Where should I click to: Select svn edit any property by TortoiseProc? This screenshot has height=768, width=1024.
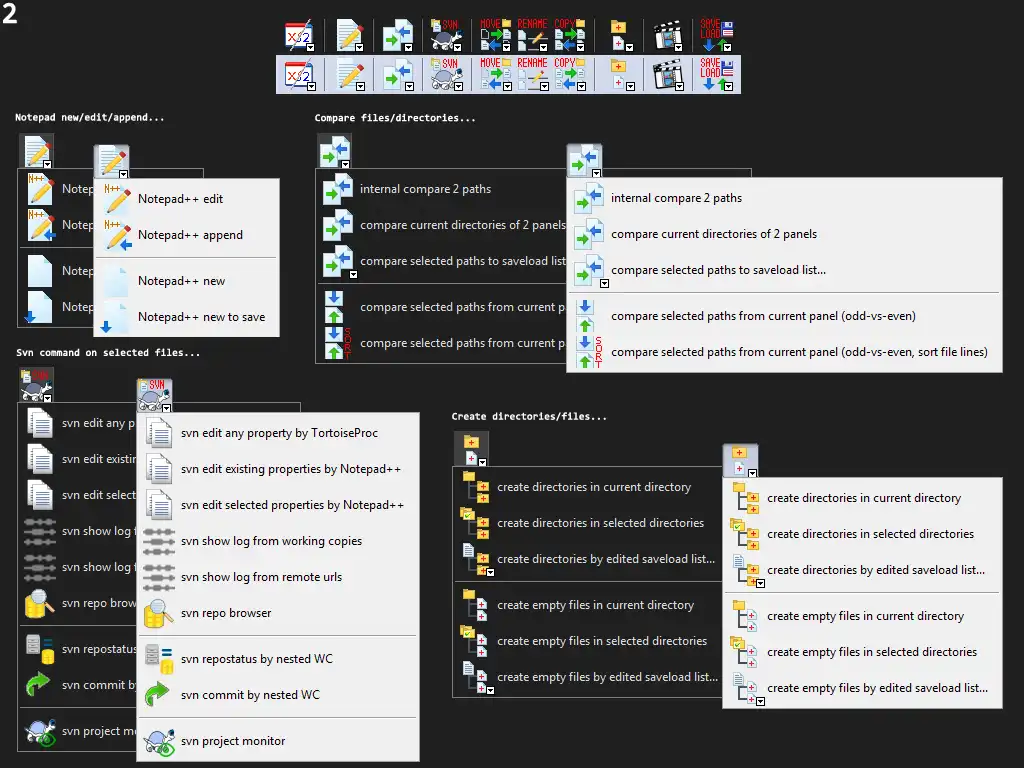278,433
